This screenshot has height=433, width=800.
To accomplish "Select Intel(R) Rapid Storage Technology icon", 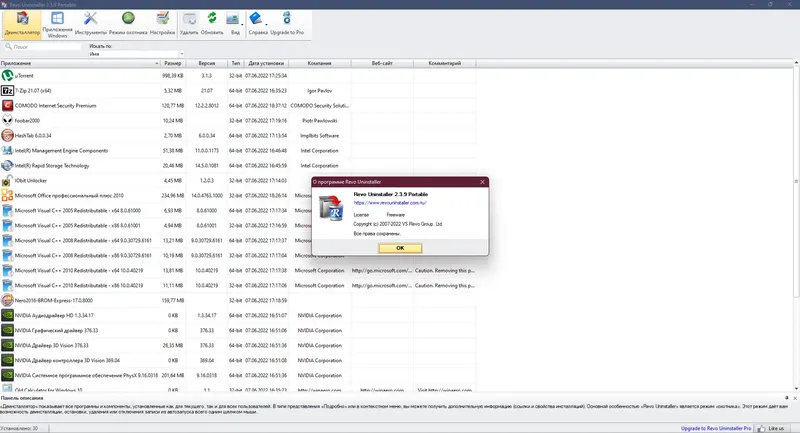I will (x=7, y=166).
